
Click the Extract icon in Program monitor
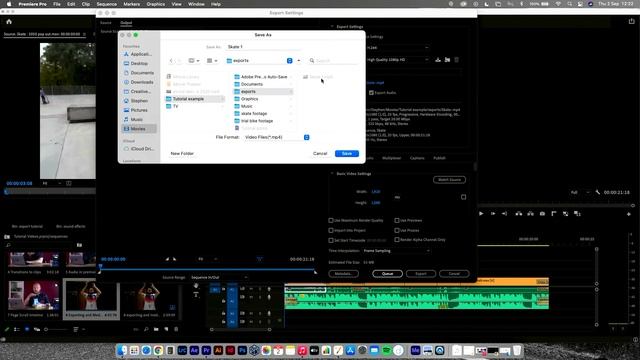530,213
